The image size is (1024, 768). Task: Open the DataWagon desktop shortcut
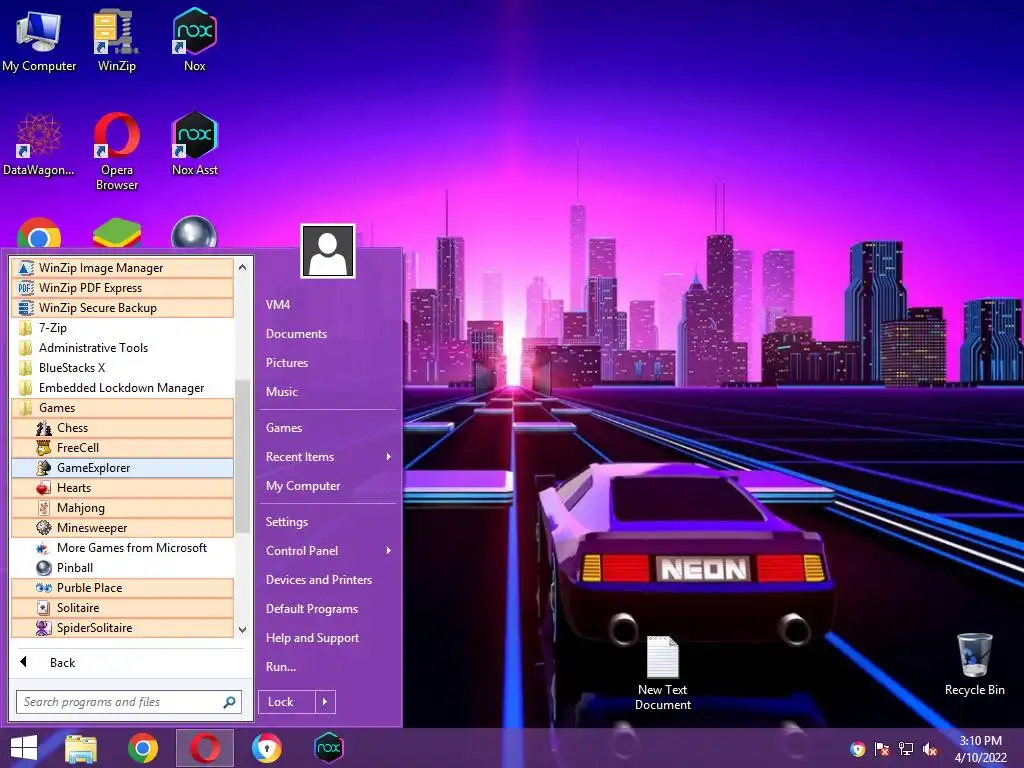(39, 145)
